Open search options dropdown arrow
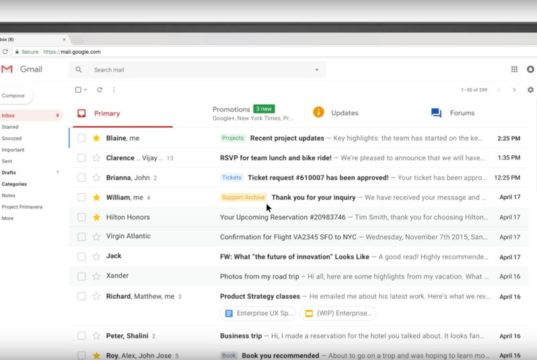This screenshot has height=360, width=537. click(317, 70)
